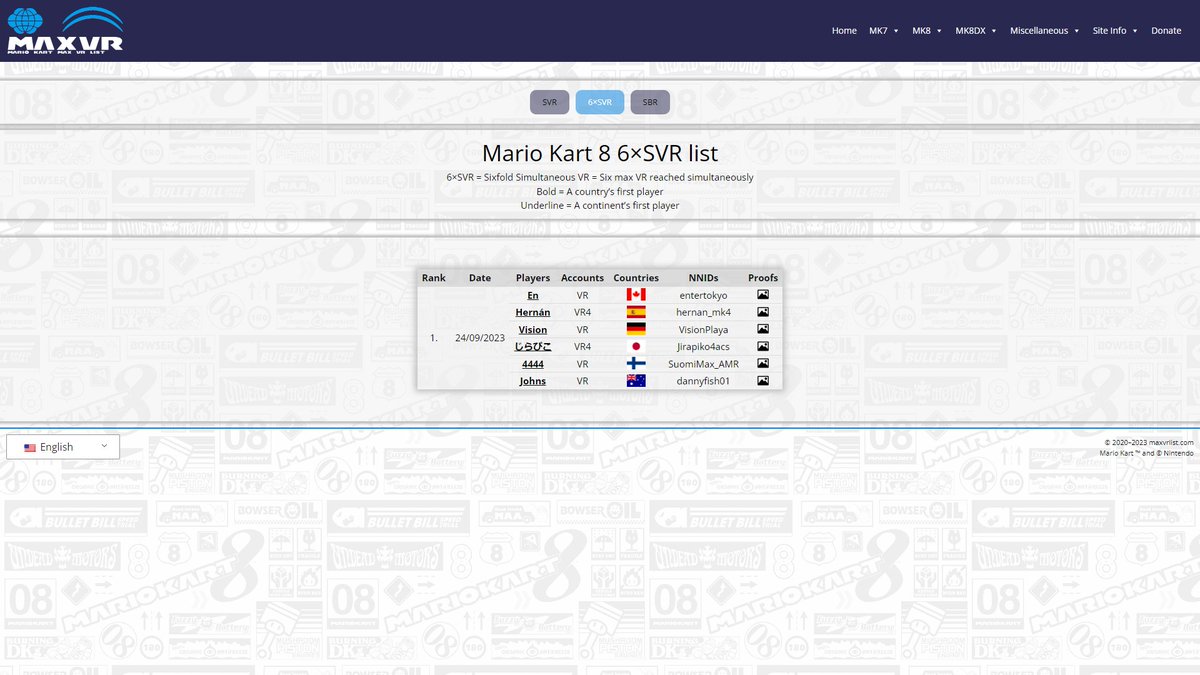Open player Vision's profile link
Screen dimensions: 1200x675
click(533, 329)
